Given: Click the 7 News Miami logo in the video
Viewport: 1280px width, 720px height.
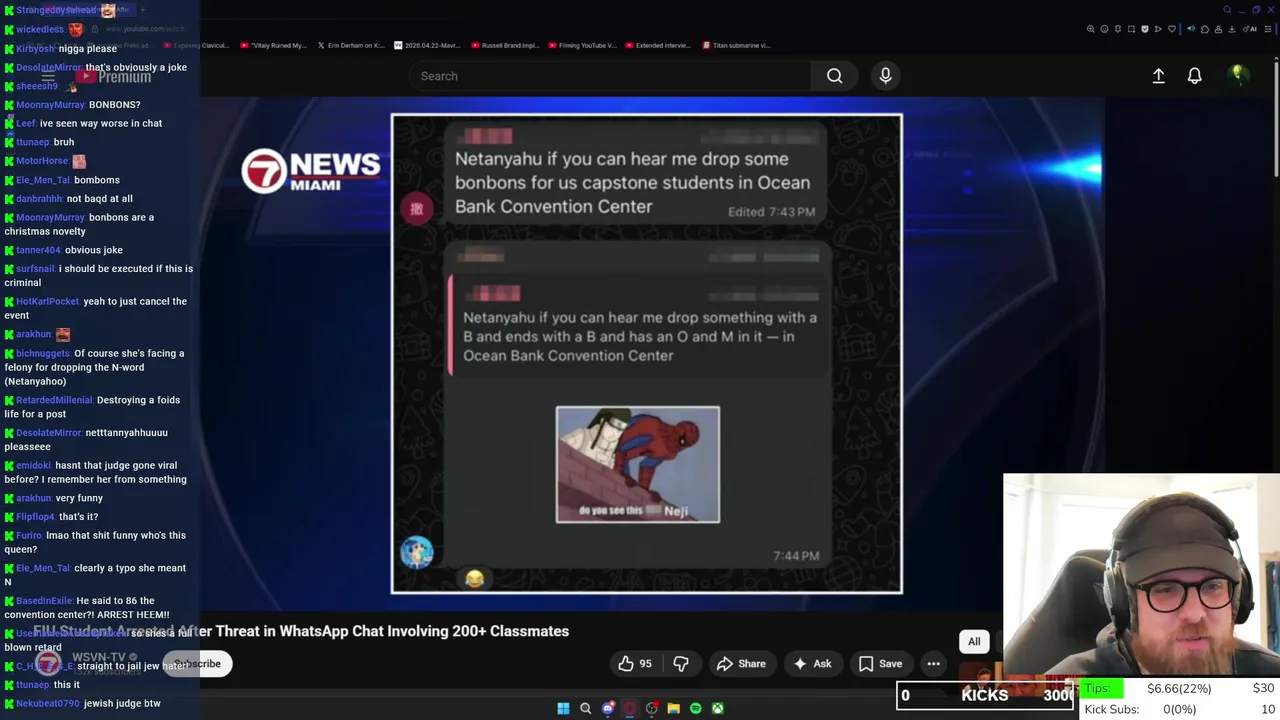Looking at the screenshot, I should (311, 170).
